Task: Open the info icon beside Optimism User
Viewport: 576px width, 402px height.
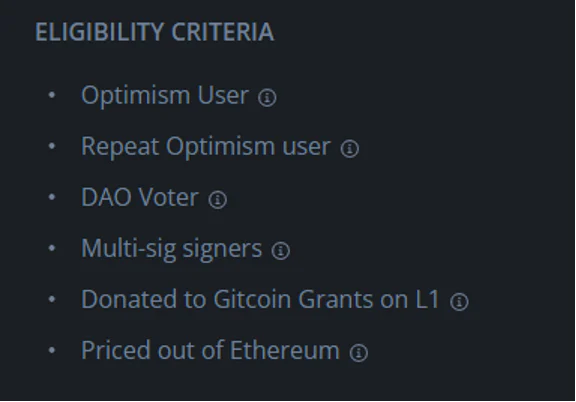Action: 267,98
